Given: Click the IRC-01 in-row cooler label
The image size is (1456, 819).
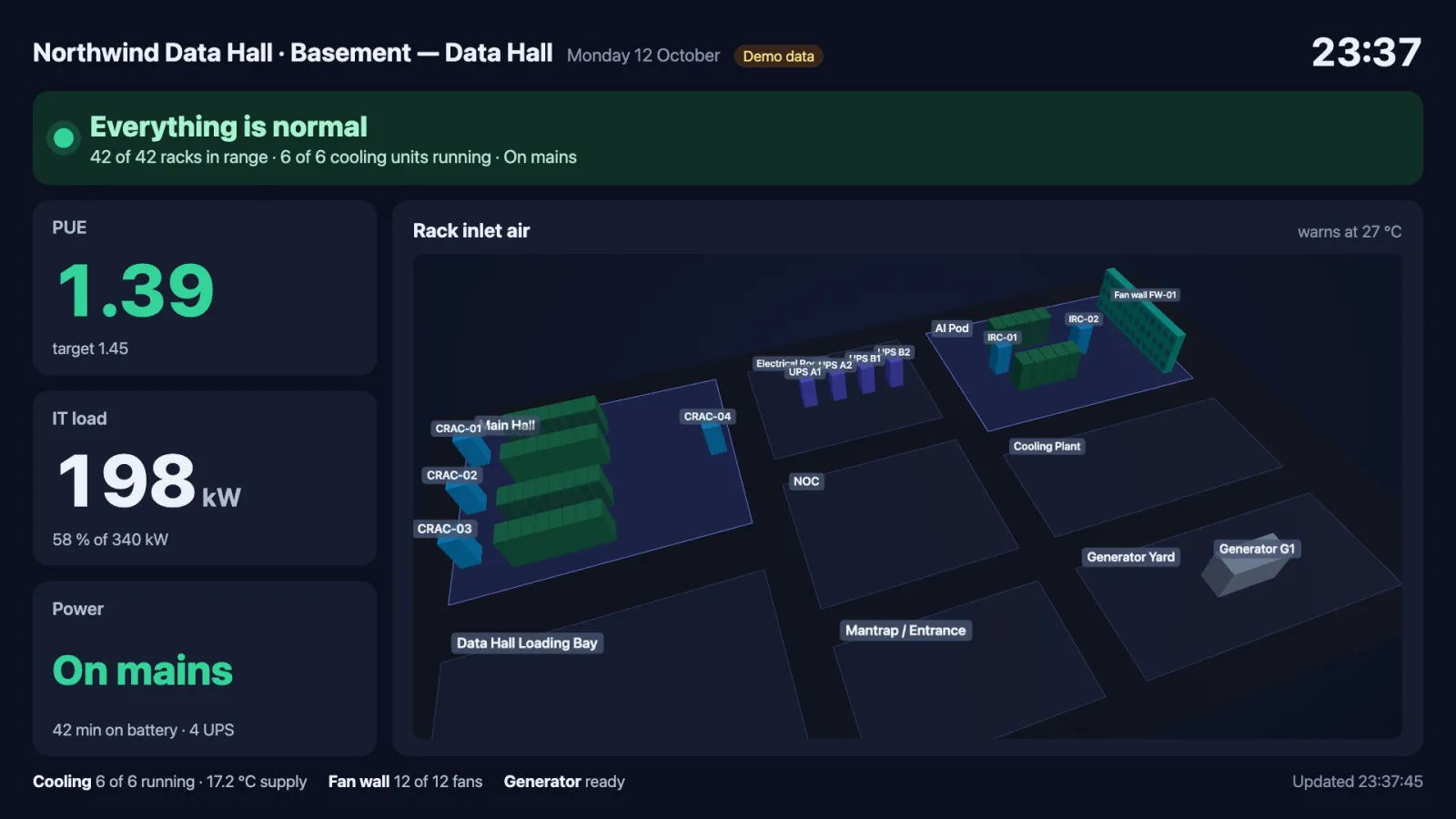Looking at the screenshot, I should pyautogui.click(x=1002, y=338).
